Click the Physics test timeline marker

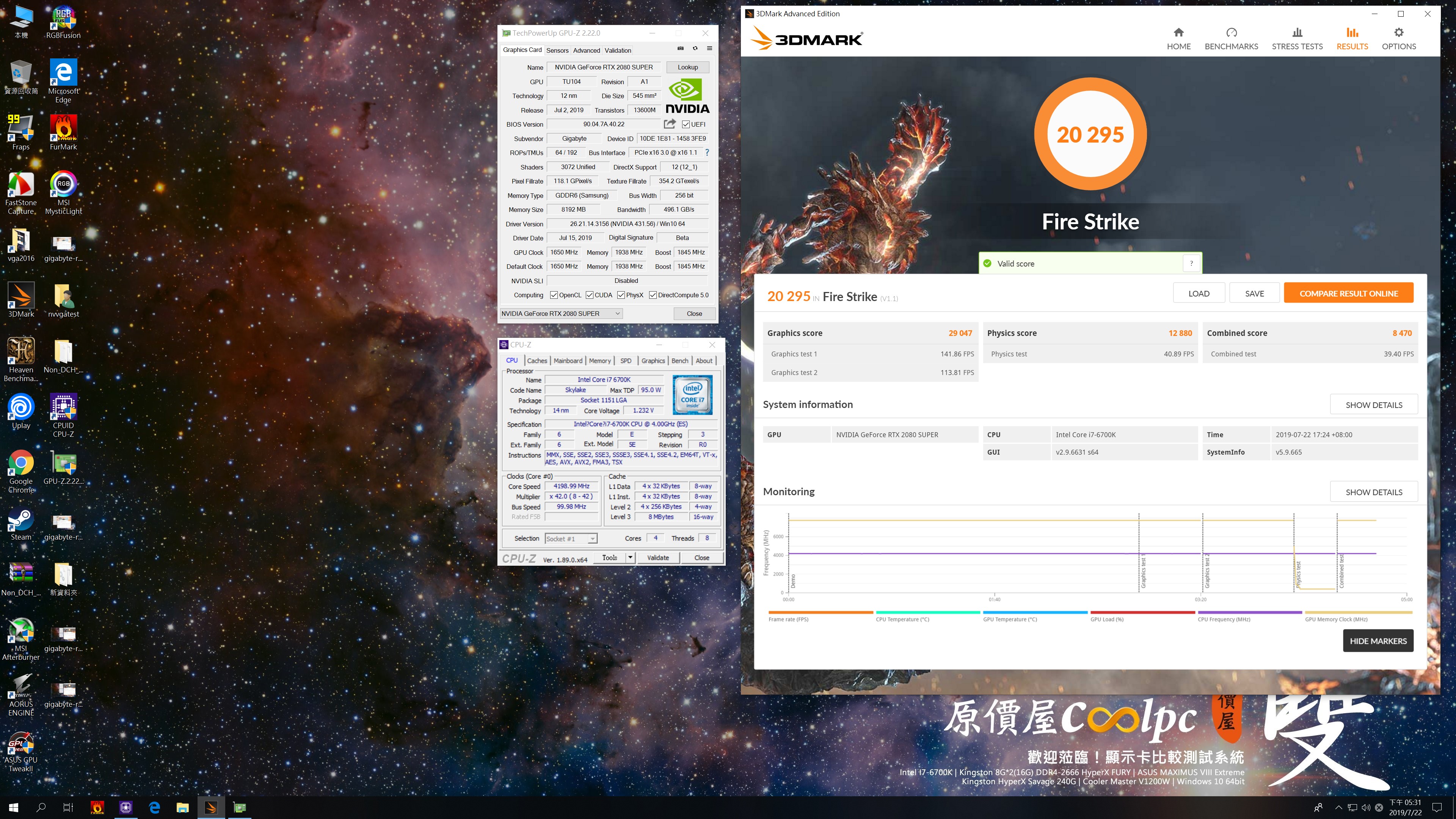point(1299,574)
